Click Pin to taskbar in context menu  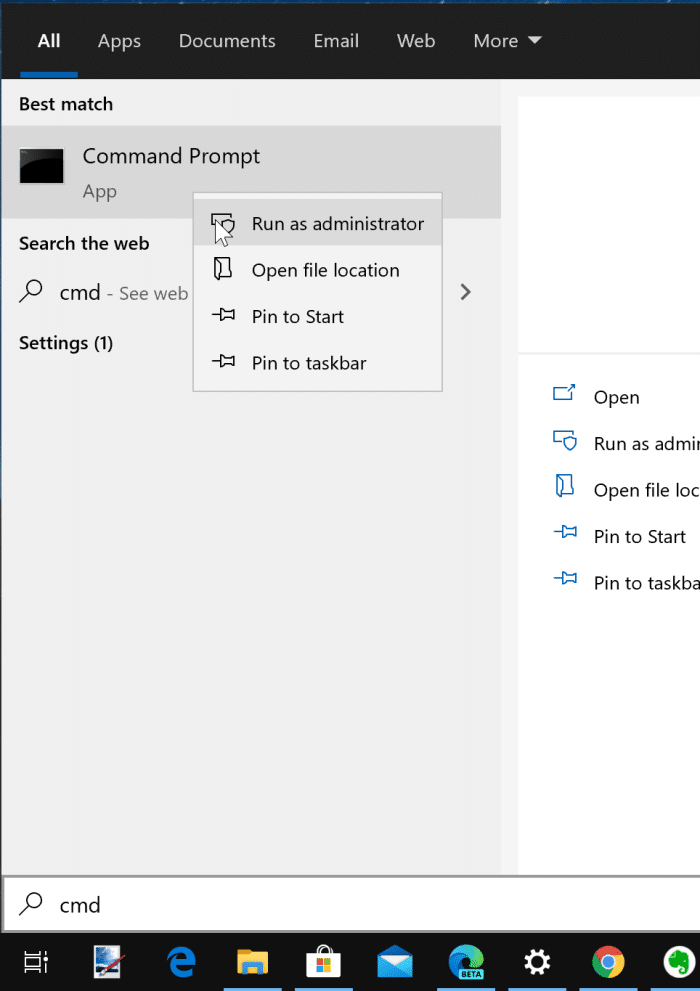pyautogui.click(x=317, y=363)
